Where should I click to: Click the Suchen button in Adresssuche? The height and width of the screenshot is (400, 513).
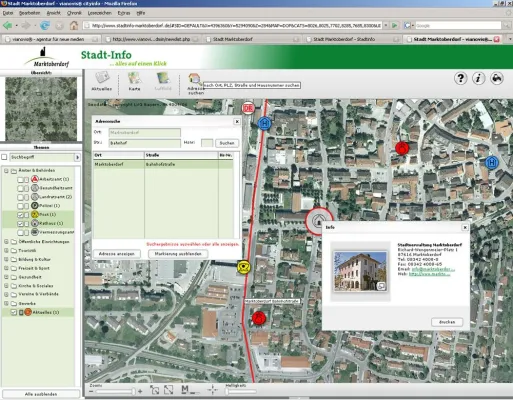tap(227, 143)
